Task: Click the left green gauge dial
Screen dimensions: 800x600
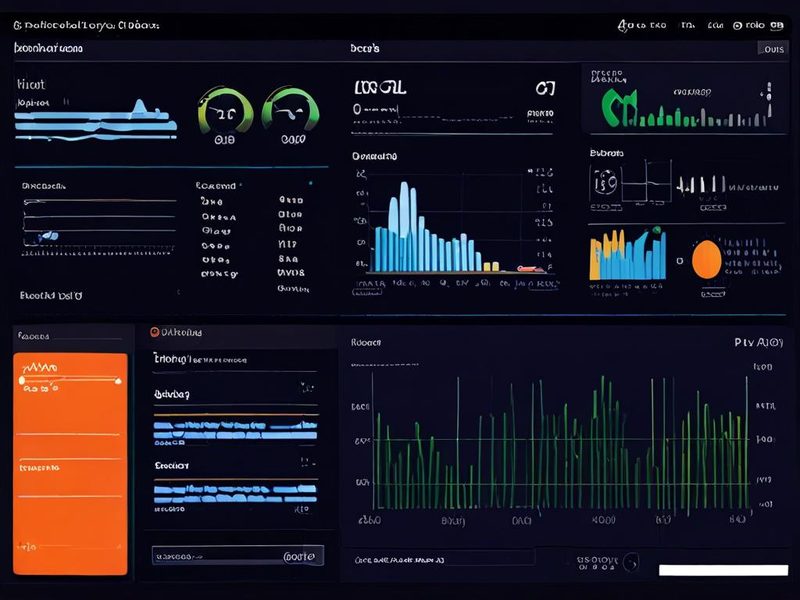Action: (x=226, y=111)
